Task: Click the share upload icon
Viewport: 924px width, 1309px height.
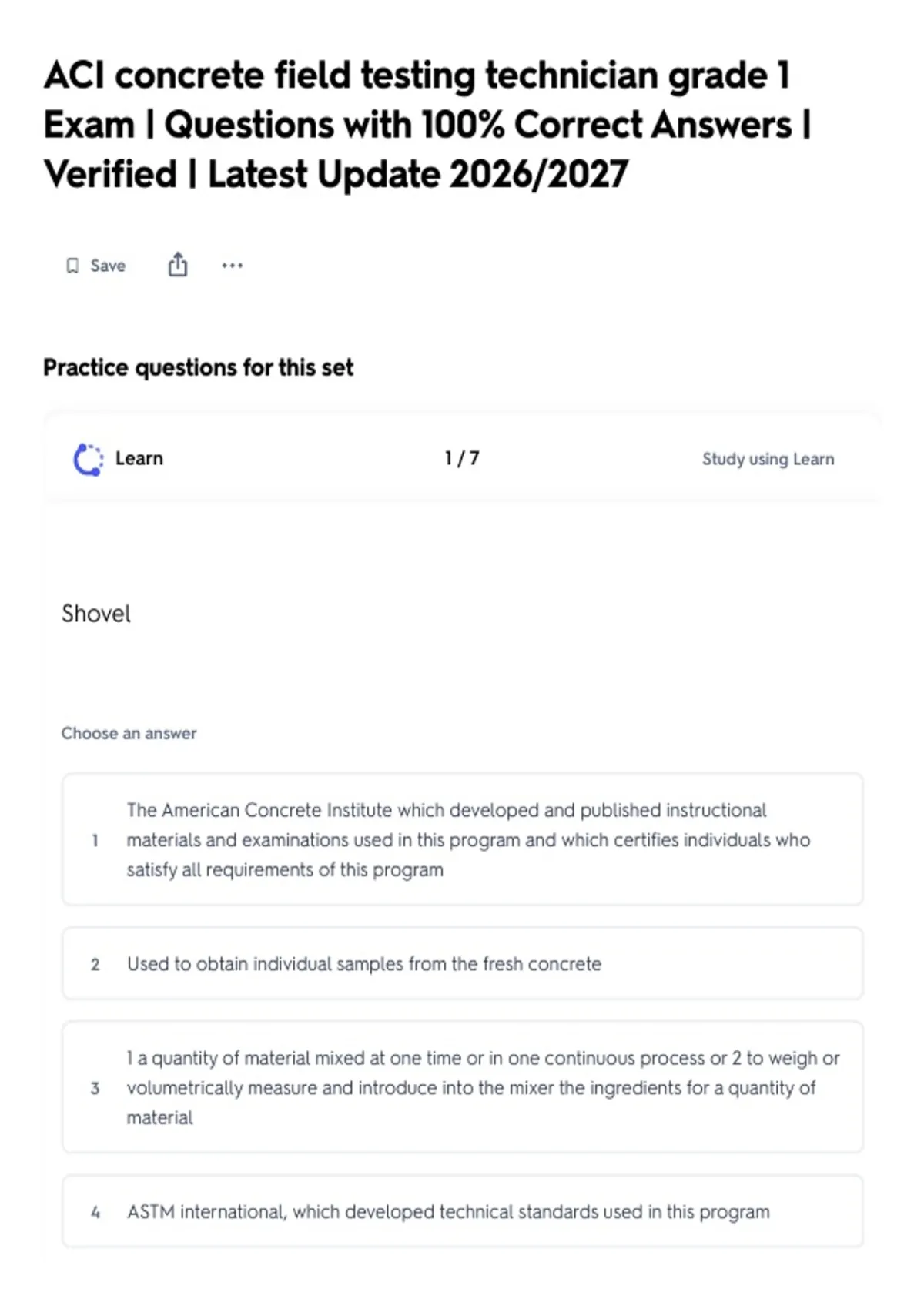Action: pos(178,264)
